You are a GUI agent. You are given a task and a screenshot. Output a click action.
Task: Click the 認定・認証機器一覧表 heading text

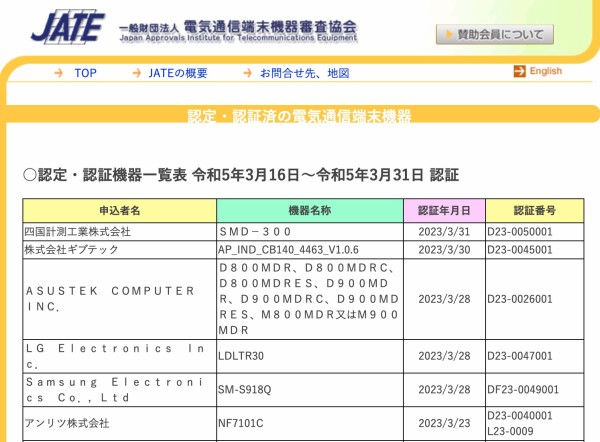(241, 175)
